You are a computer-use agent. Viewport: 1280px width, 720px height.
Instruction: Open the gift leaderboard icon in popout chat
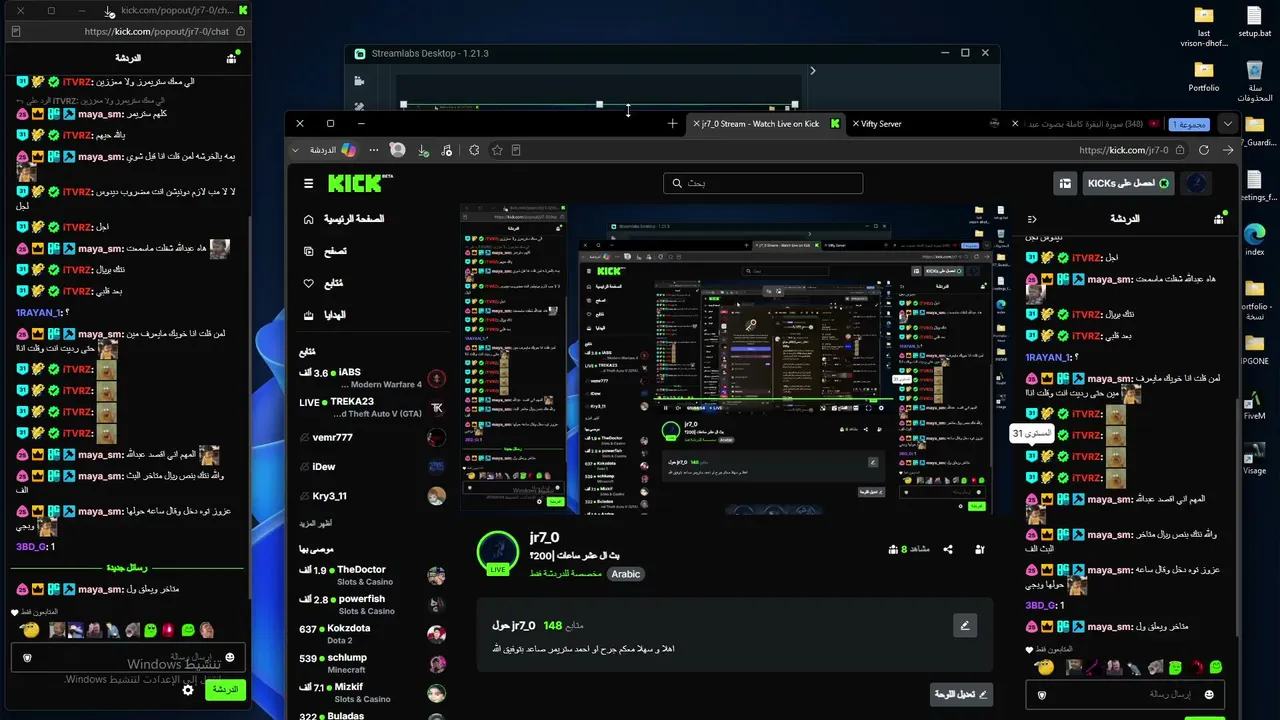point(231,58)
